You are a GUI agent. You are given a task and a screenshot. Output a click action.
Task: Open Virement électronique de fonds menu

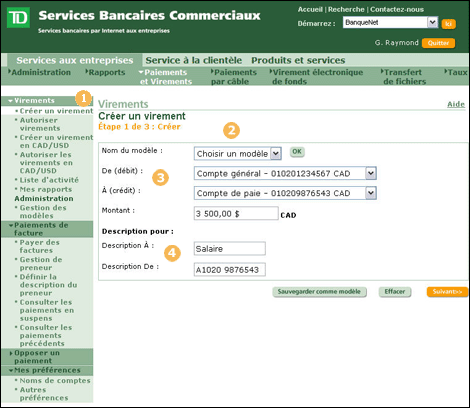pos(316,77)
